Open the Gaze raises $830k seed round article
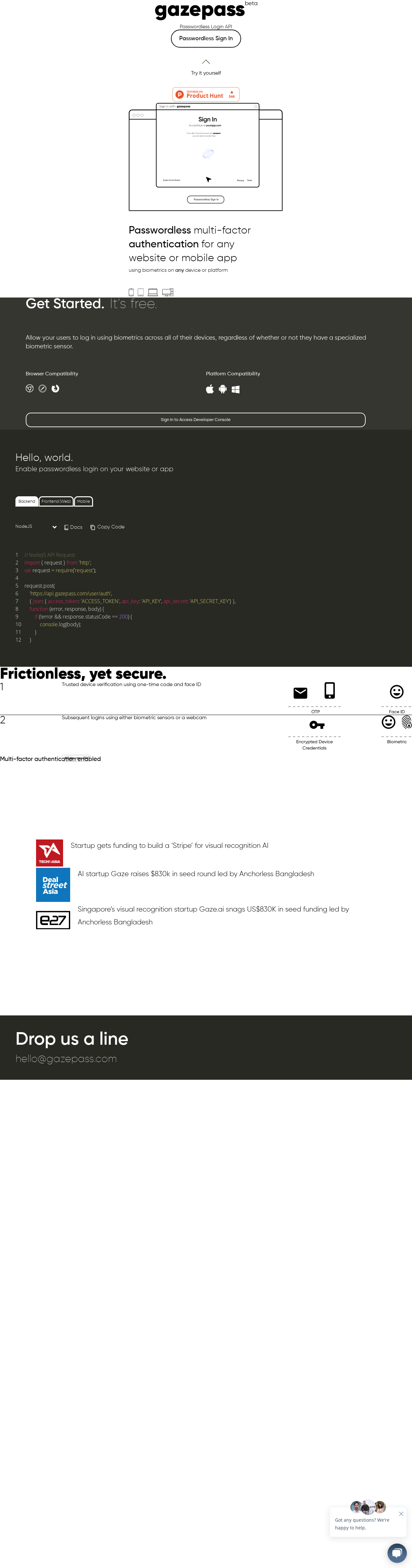The image size is (412, 1568). tap(196, 874)
